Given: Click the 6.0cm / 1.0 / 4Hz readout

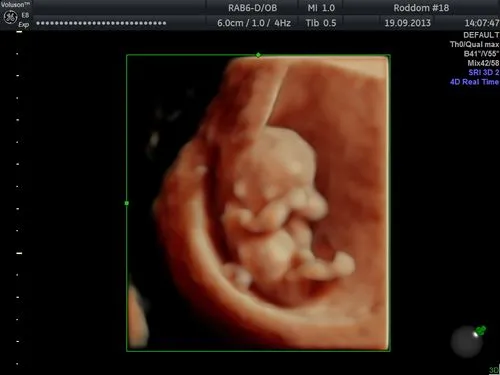Looking at the screenshot, I should (x=254, y=23).
